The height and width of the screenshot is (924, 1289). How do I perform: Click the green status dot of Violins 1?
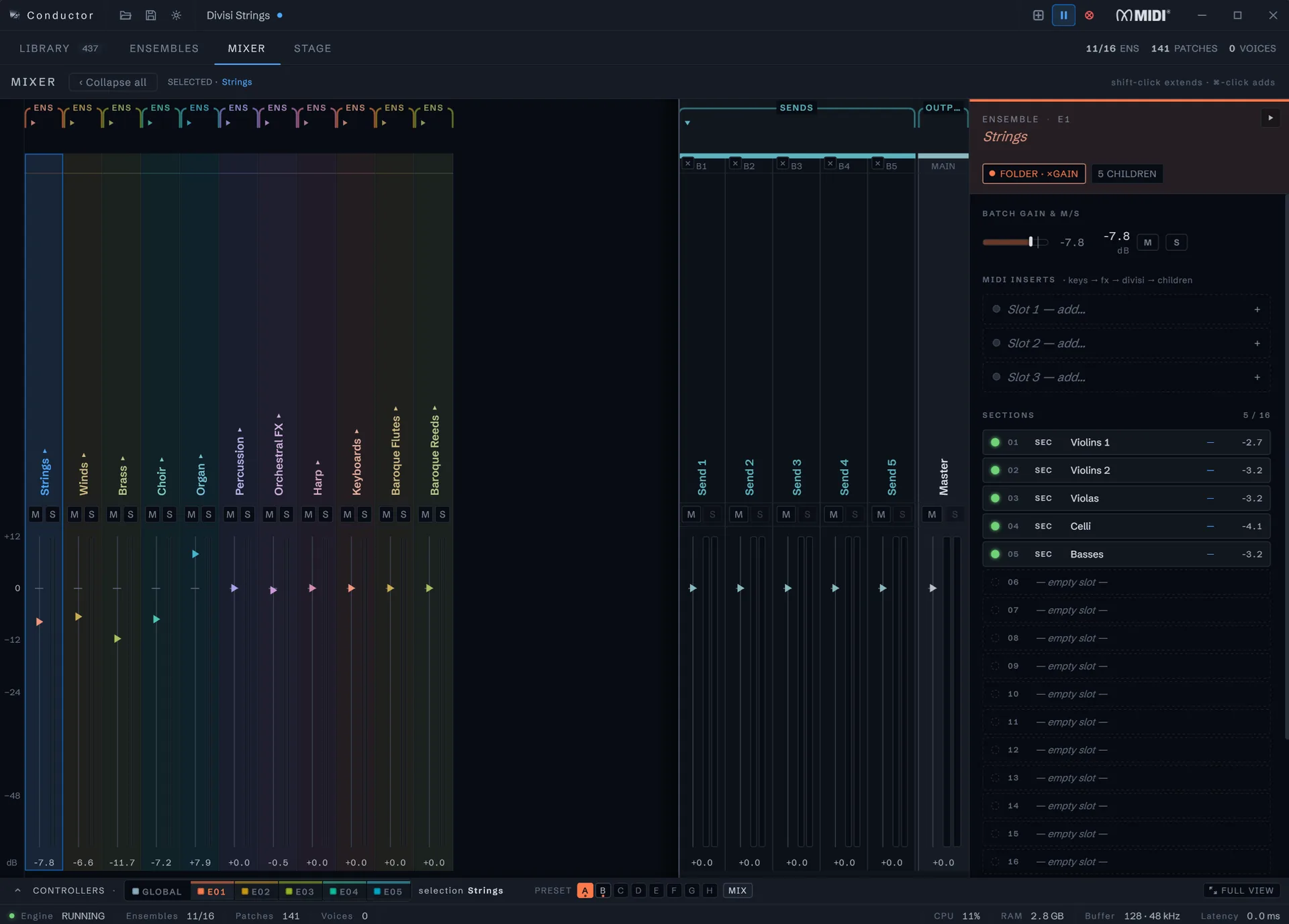coord(995,442)
